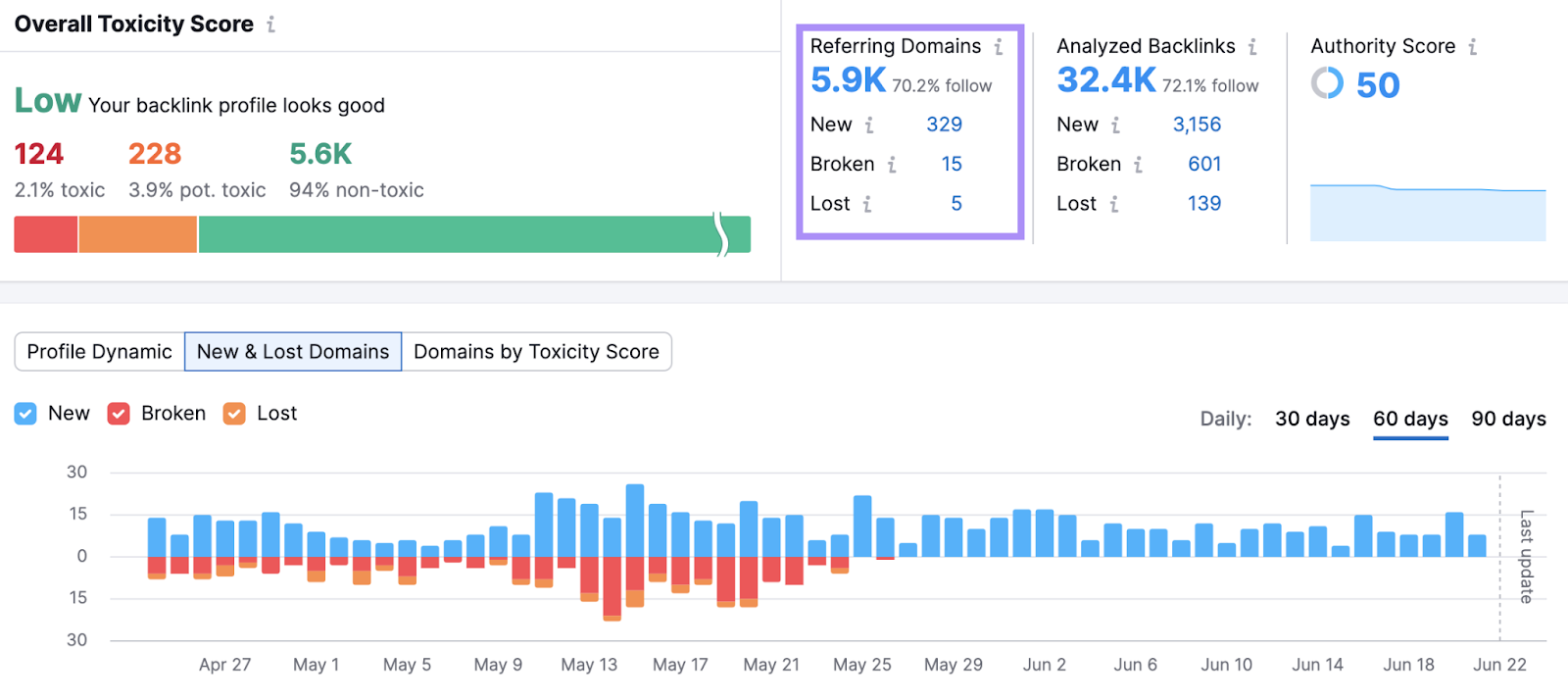Click the Authority Score circular gauge icon
This screenshot has height=700, width=1568.
pos(1327,83)
